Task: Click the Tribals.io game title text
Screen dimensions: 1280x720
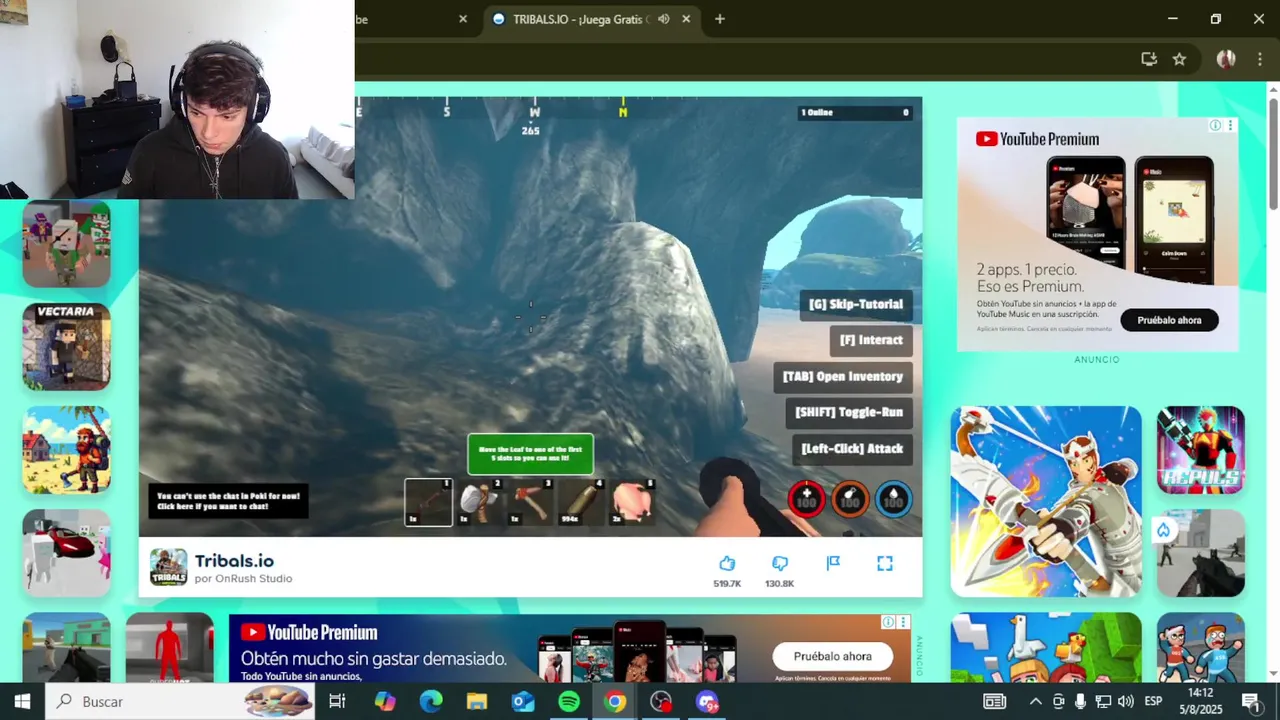Action: pos(234,561)
